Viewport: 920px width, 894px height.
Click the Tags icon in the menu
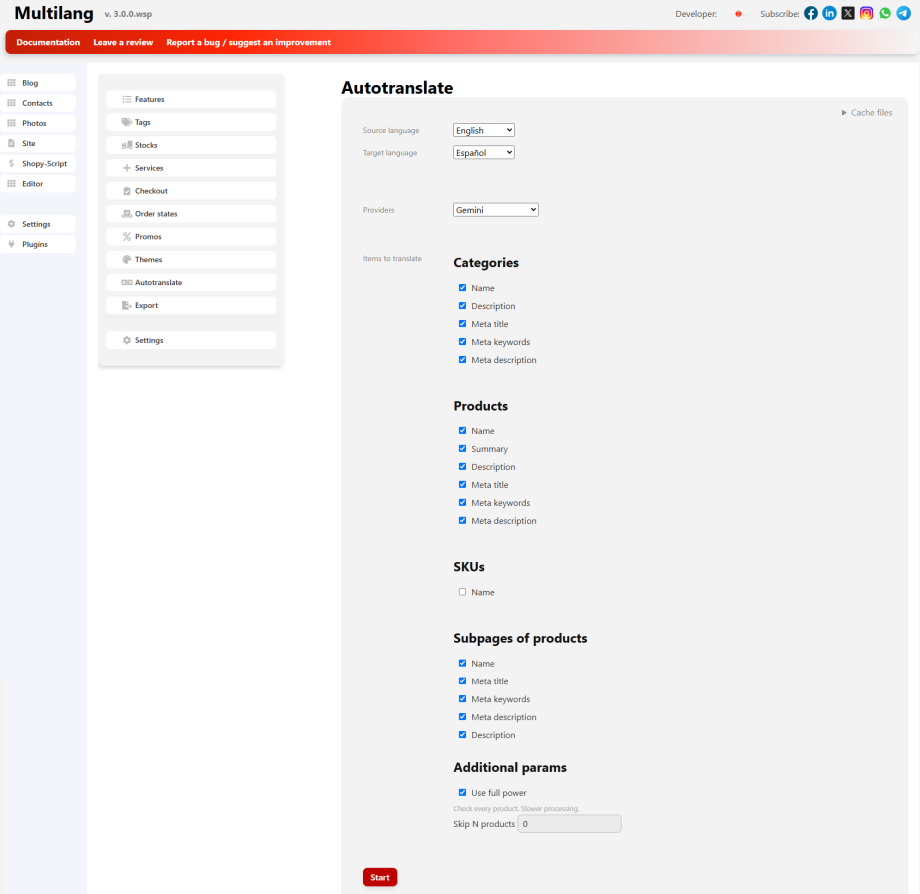[x=126, y=122]
